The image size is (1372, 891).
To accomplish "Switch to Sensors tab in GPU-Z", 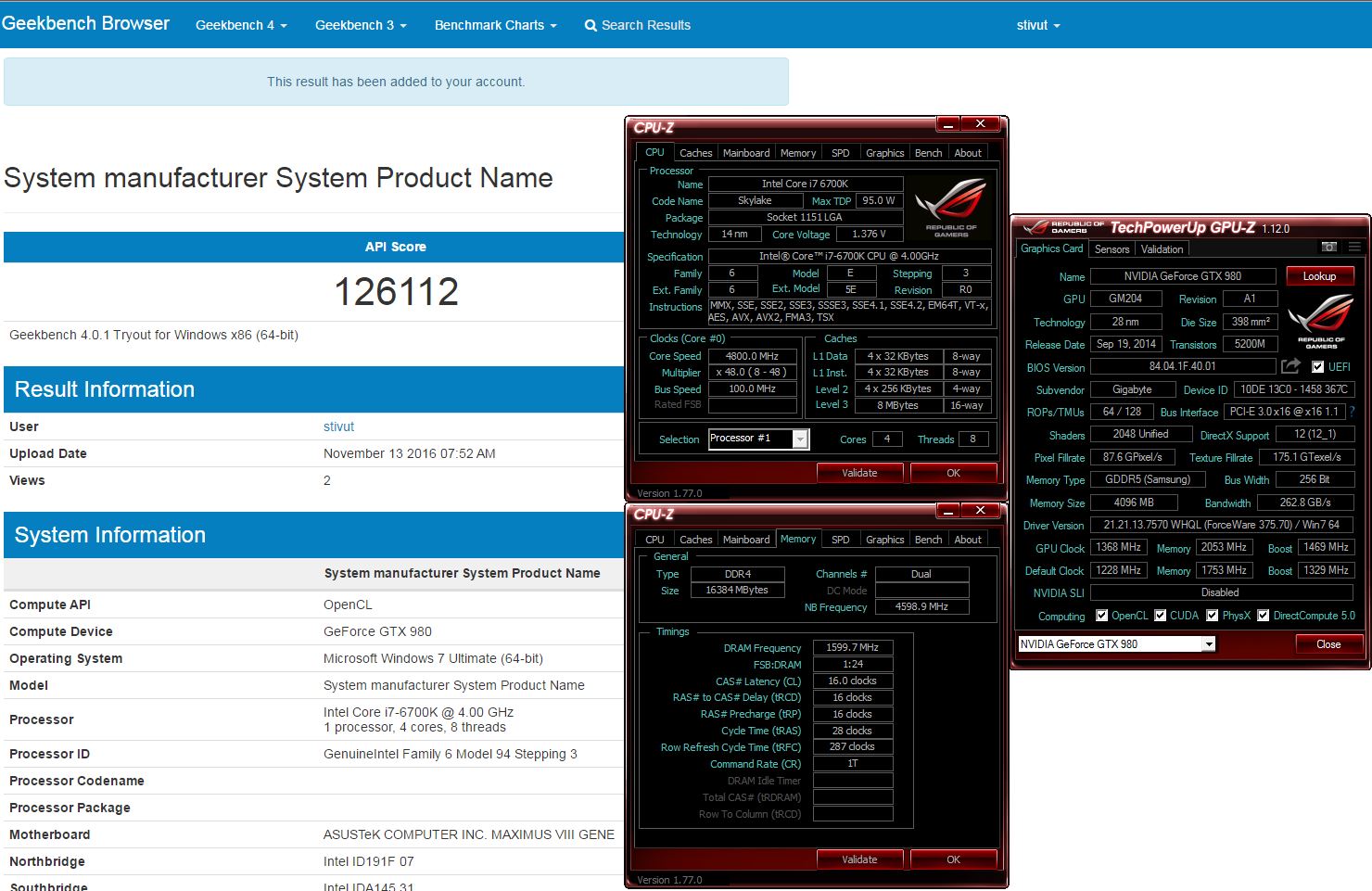I will click(x=1112, y=248).
